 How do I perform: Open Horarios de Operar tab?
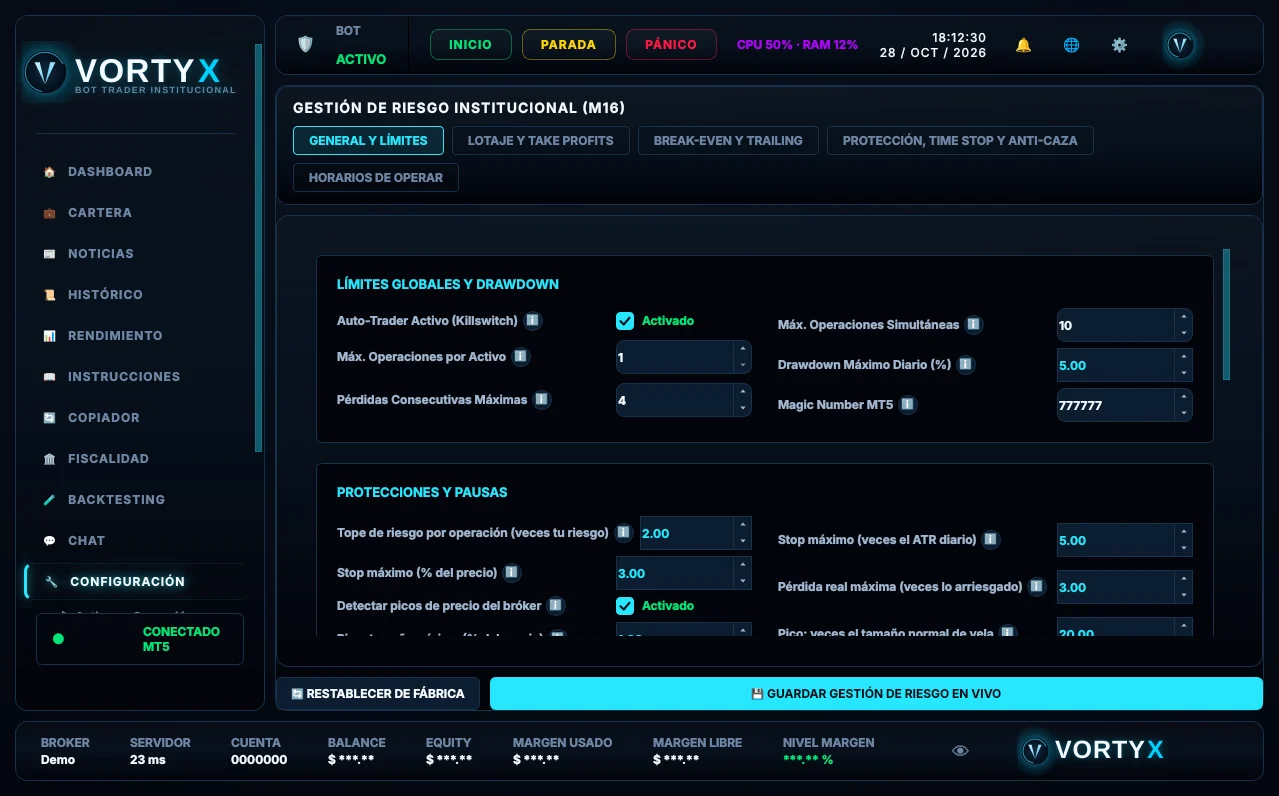(x=376, y=178)
